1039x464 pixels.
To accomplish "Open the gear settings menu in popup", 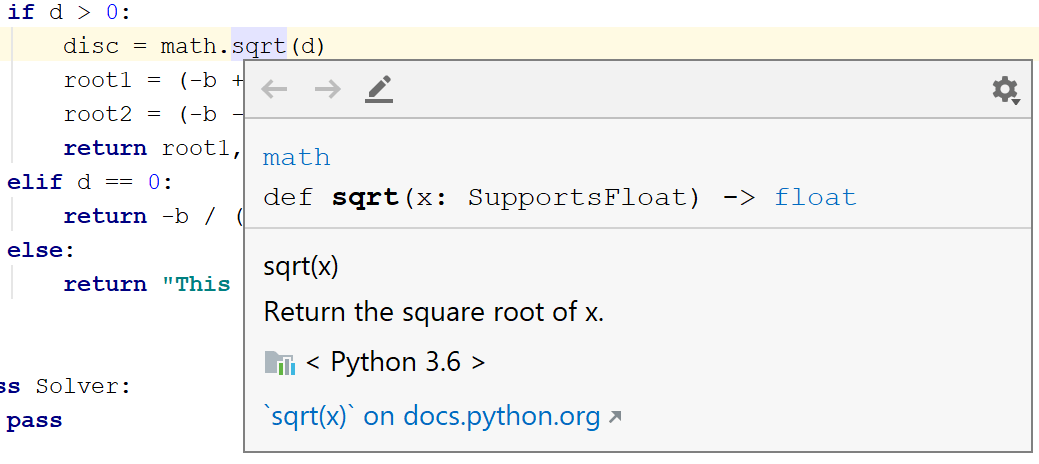I will [1005, 90].
